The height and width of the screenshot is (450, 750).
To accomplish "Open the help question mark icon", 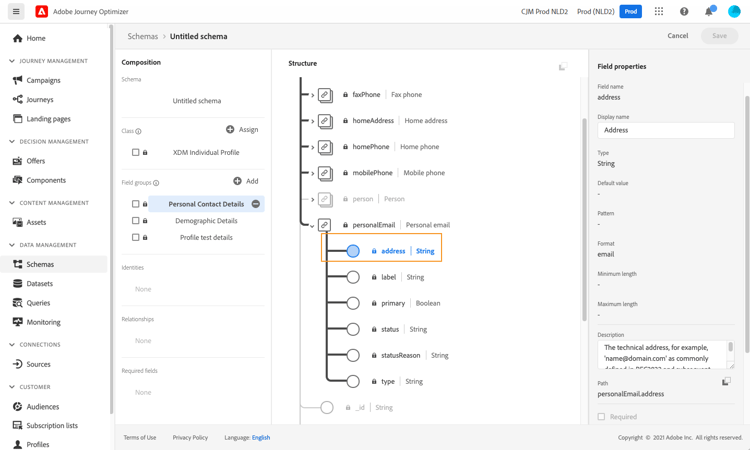I will point(684,12).
